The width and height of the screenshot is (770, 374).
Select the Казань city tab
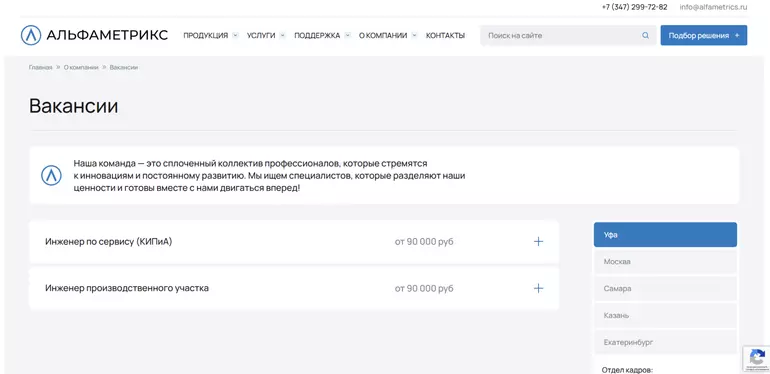665,316
